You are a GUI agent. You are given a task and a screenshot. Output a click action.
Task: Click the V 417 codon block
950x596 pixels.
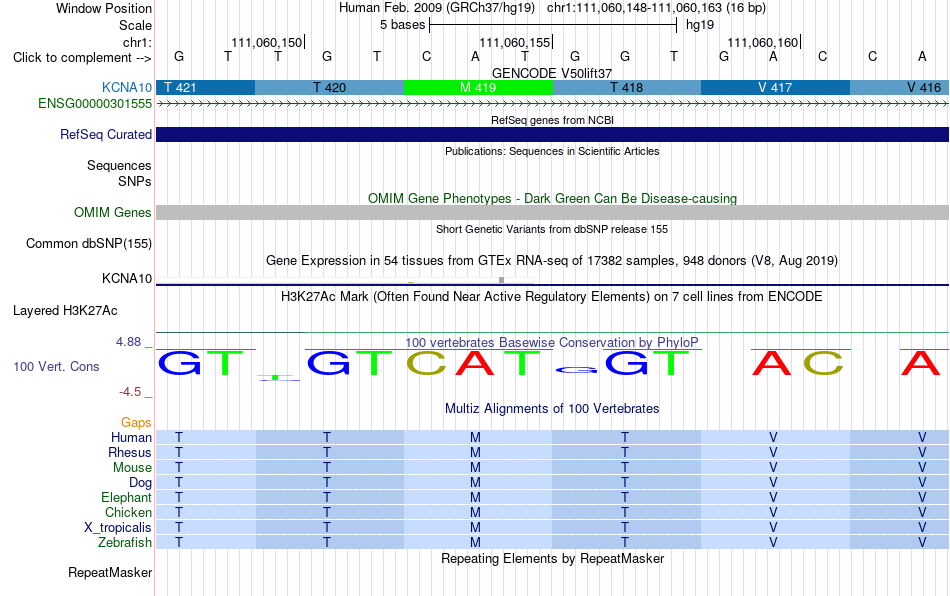tap(776, 87)
